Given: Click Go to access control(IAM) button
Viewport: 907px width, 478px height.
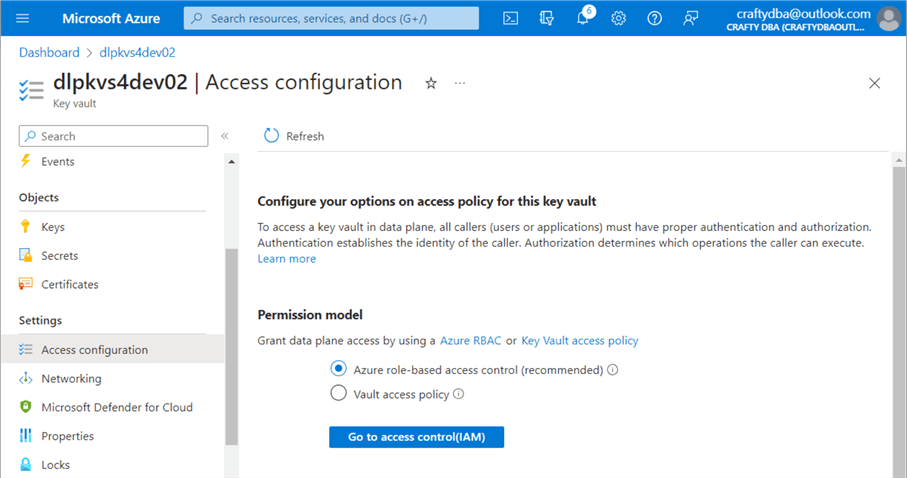Looking at the screenshot, I should click(416, 437).
